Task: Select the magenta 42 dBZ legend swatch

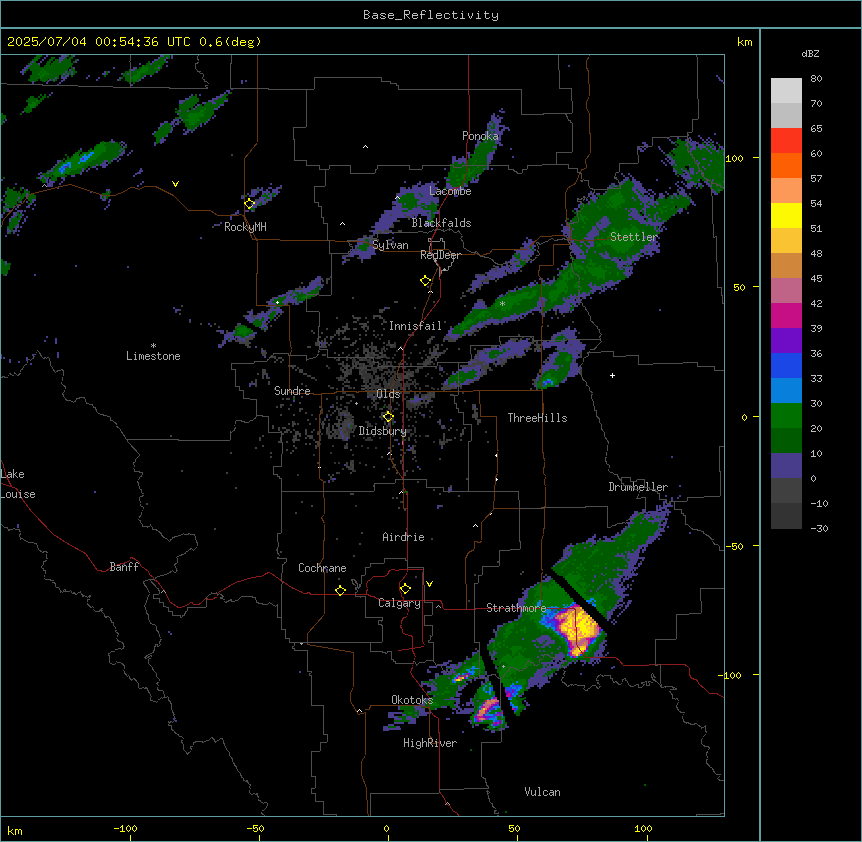Action: (786, 315)
